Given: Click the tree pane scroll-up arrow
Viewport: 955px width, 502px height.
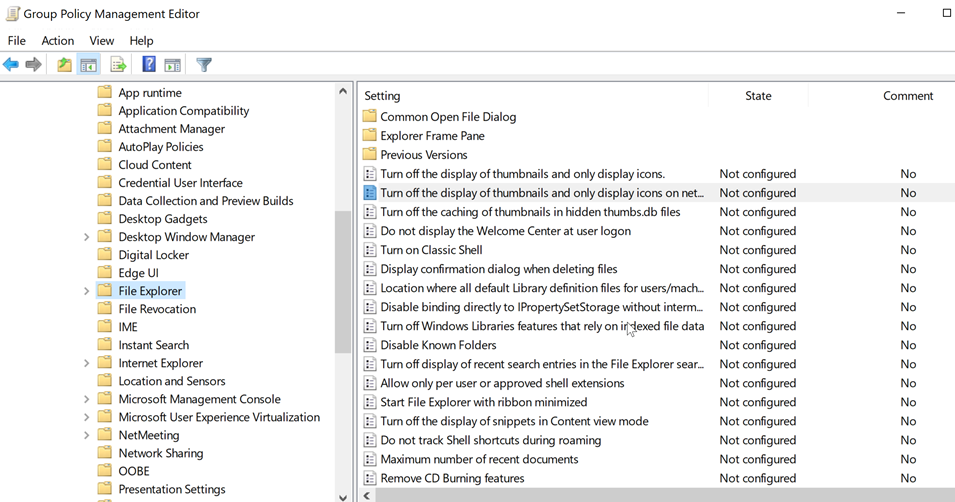Looking at the screenshot, I should 343,91.
